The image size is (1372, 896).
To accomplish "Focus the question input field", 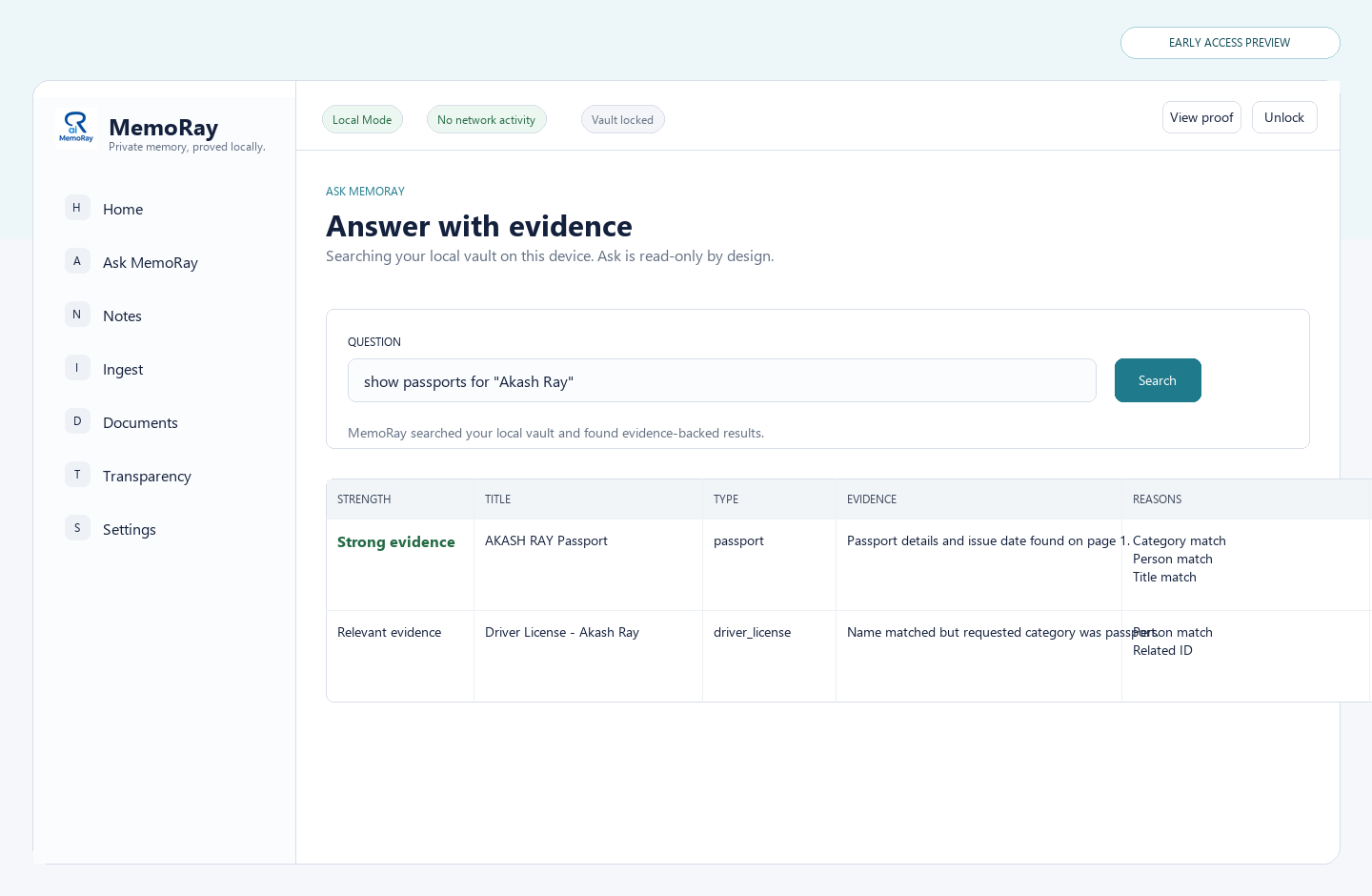I will (722, 380).
